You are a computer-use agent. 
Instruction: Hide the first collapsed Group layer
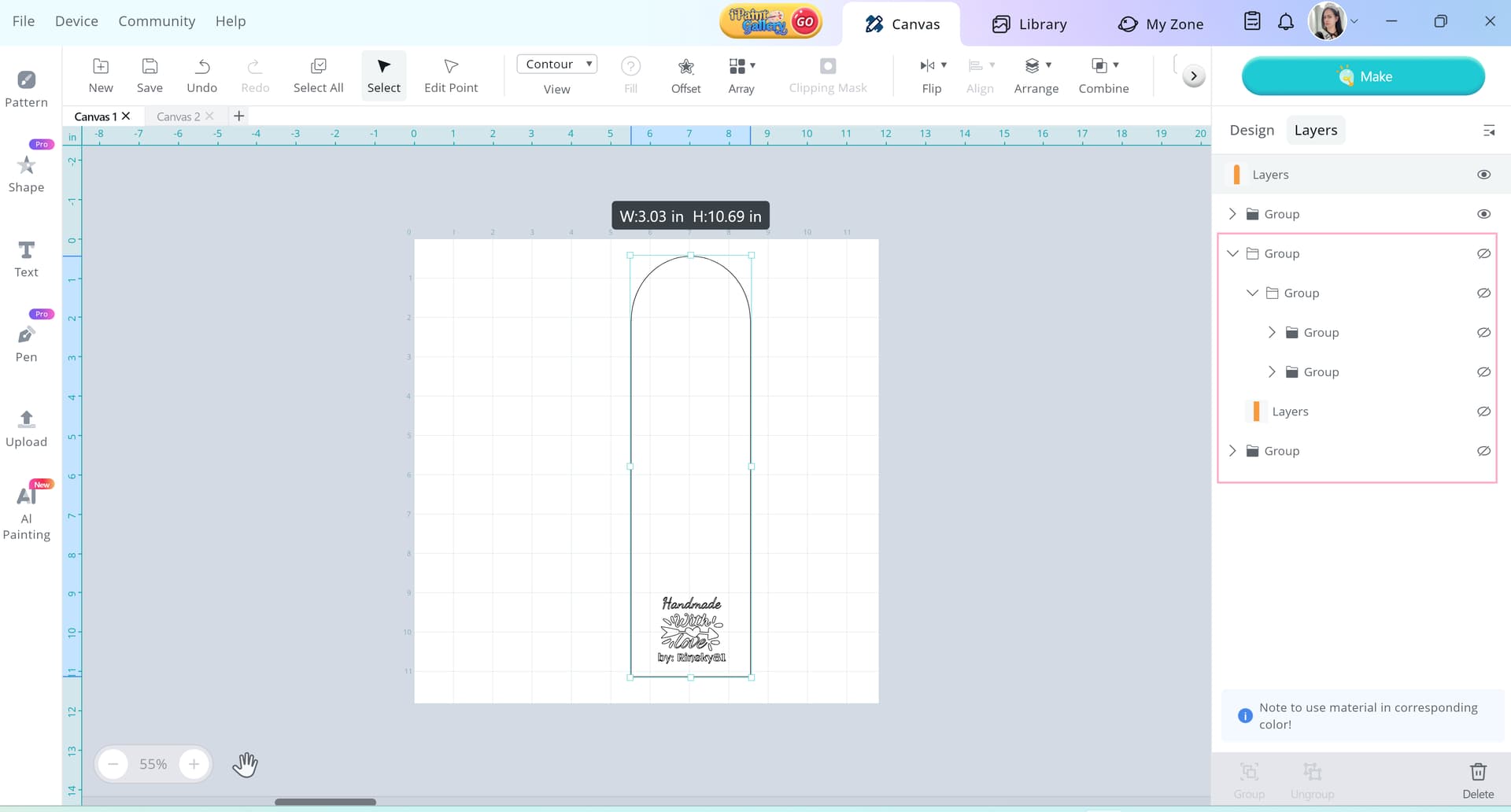click(x=1483, y=214)
